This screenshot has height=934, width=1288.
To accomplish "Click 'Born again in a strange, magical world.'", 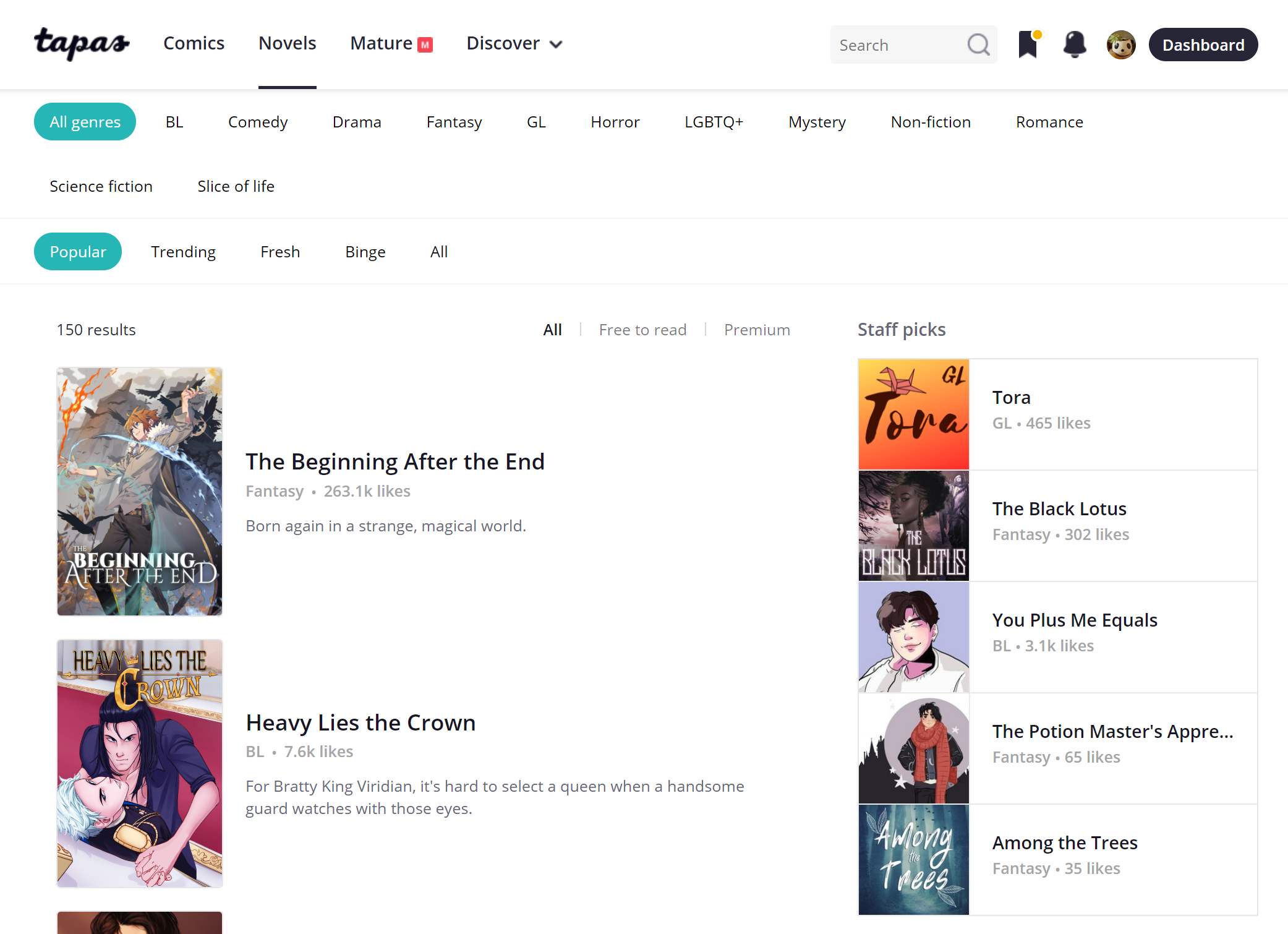I will click(x=386, y=526).
